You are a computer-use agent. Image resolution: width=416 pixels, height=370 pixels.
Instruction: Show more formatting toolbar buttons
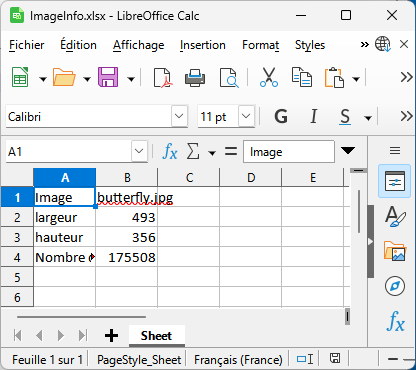(407, 116)
